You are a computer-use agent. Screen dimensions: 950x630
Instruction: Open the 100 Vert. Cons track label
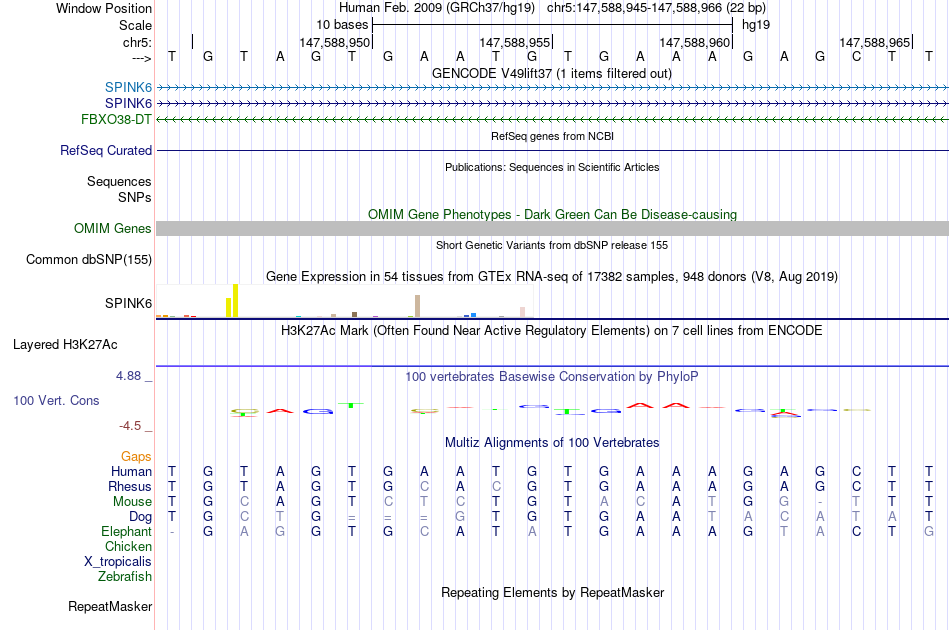pos(56,400)
